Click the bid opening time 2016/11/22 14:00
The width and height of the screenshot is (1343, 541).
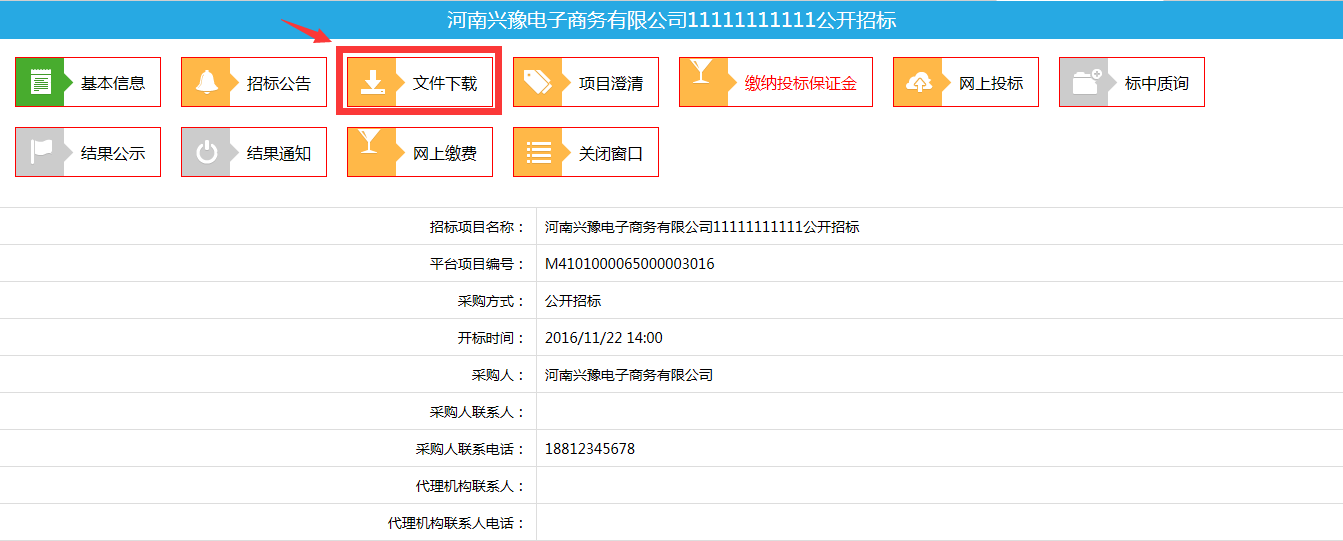coord(603,338)
